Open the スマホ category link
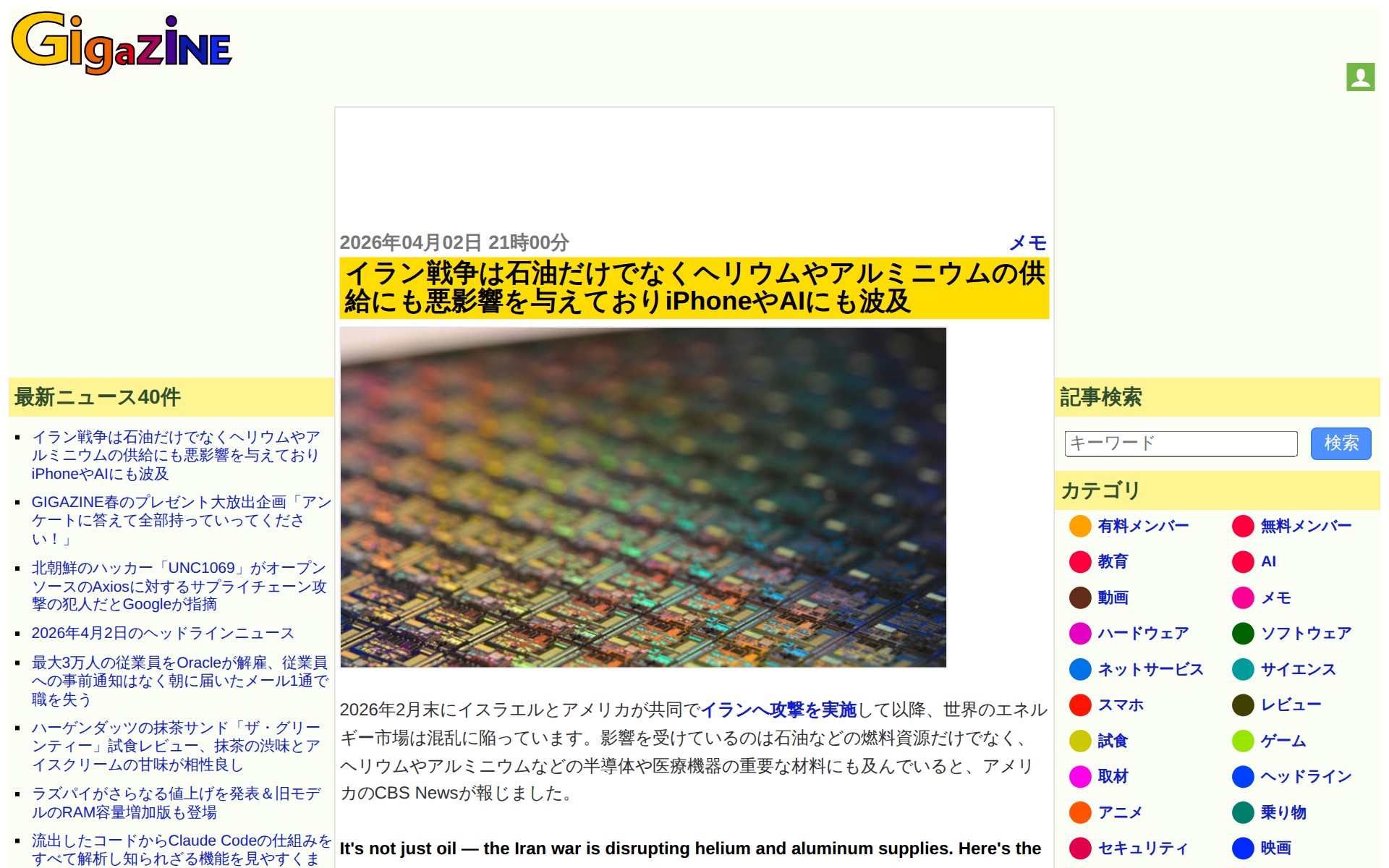 pyautogui.click(x=1121, y=705)
